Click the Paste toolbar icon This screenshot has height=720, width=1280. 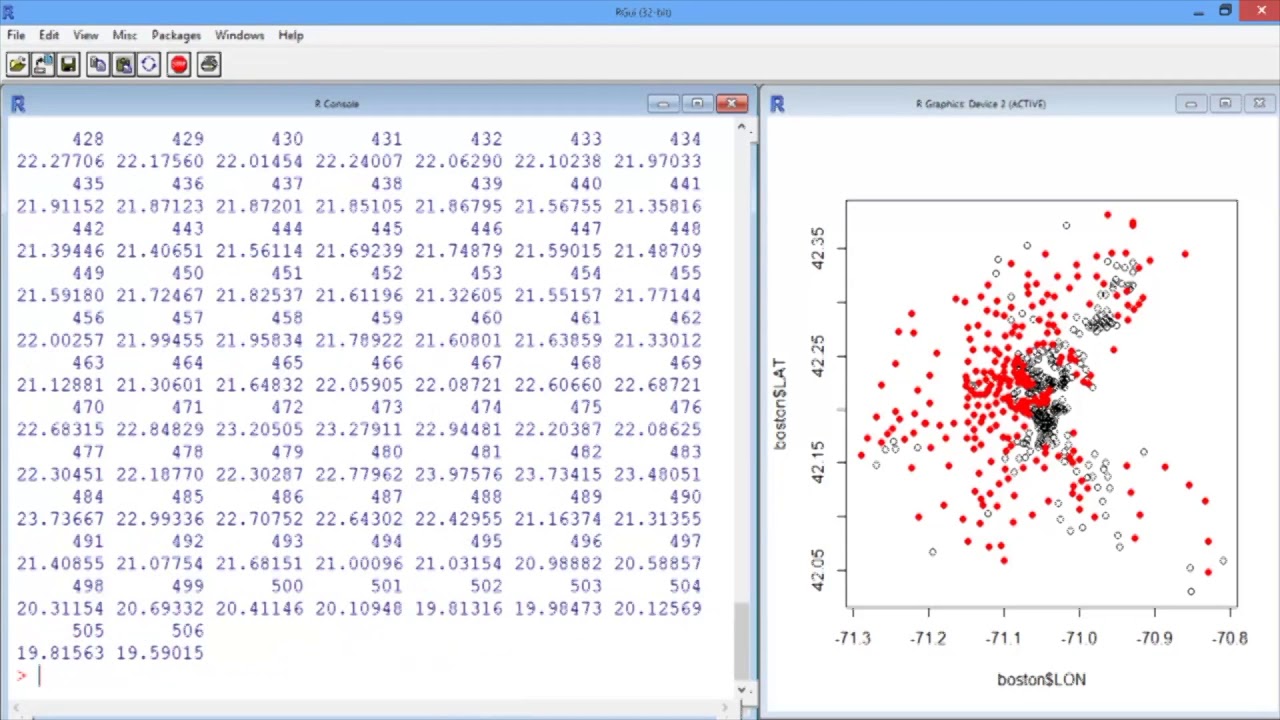tap(123, 65)
